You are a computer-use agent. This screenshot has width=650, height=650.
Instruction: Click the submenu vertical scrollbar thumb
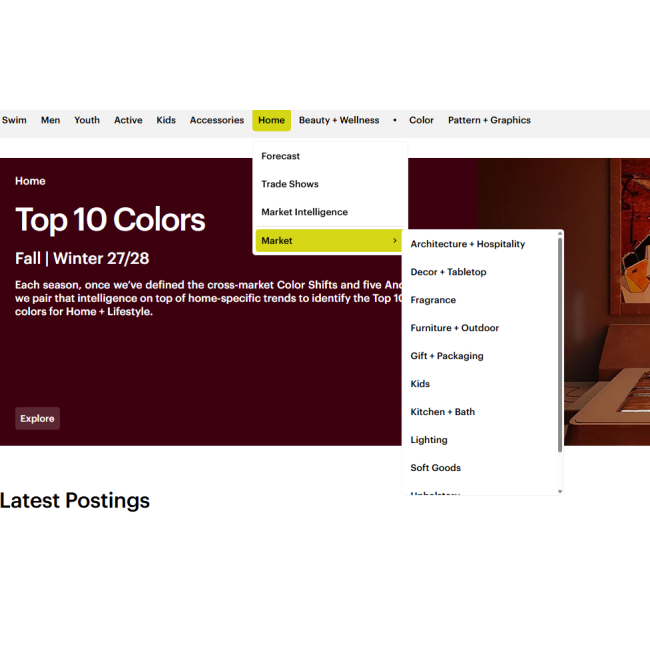point(560,345)
